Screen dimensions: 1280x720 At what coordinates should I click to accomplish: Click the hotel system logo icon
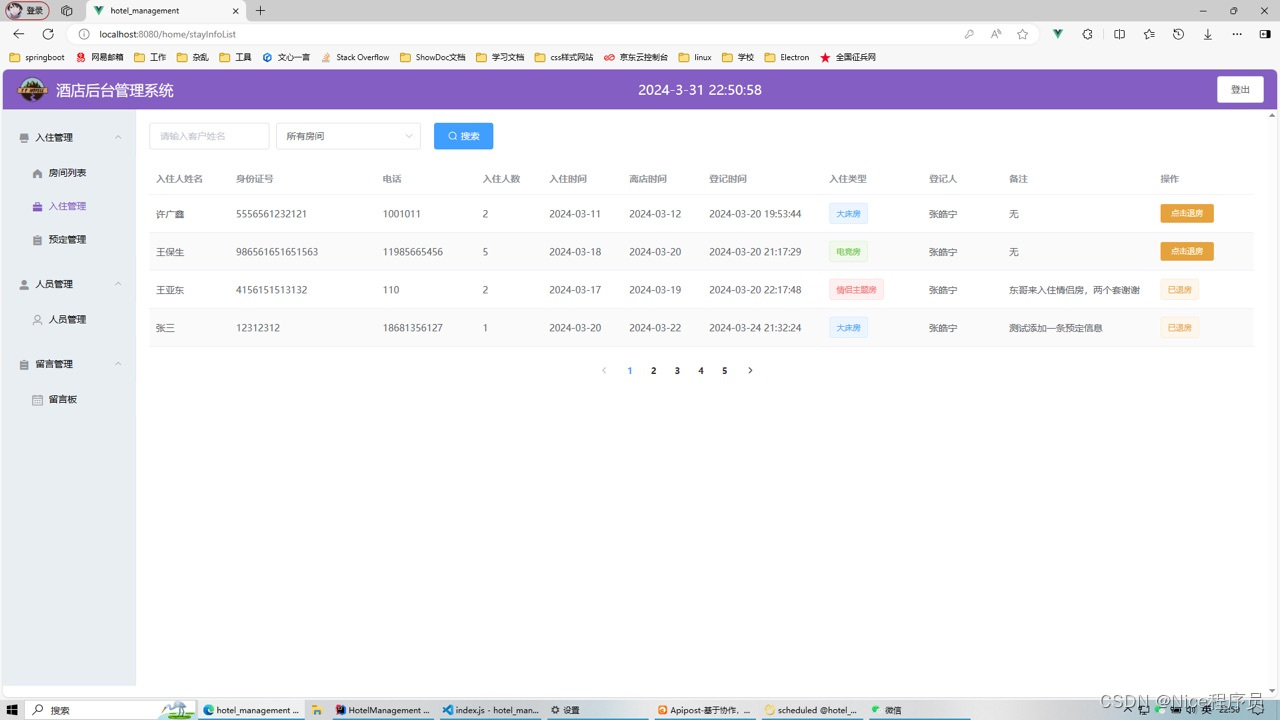click(33, 90)
